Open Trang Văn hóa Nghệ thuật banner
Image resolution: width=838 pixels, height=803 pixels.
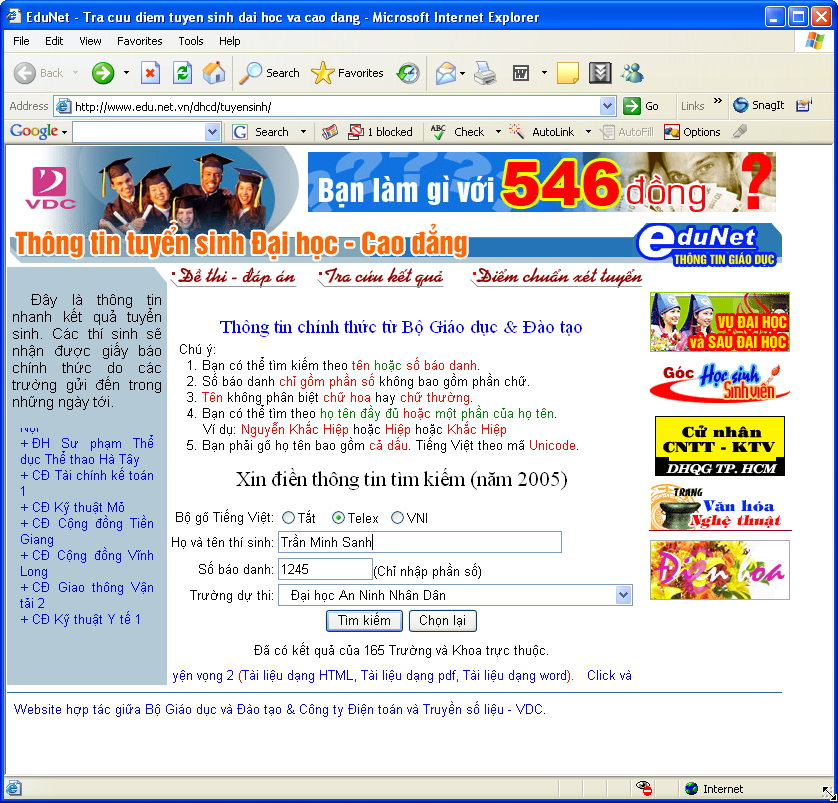click(x=719, y=507)
